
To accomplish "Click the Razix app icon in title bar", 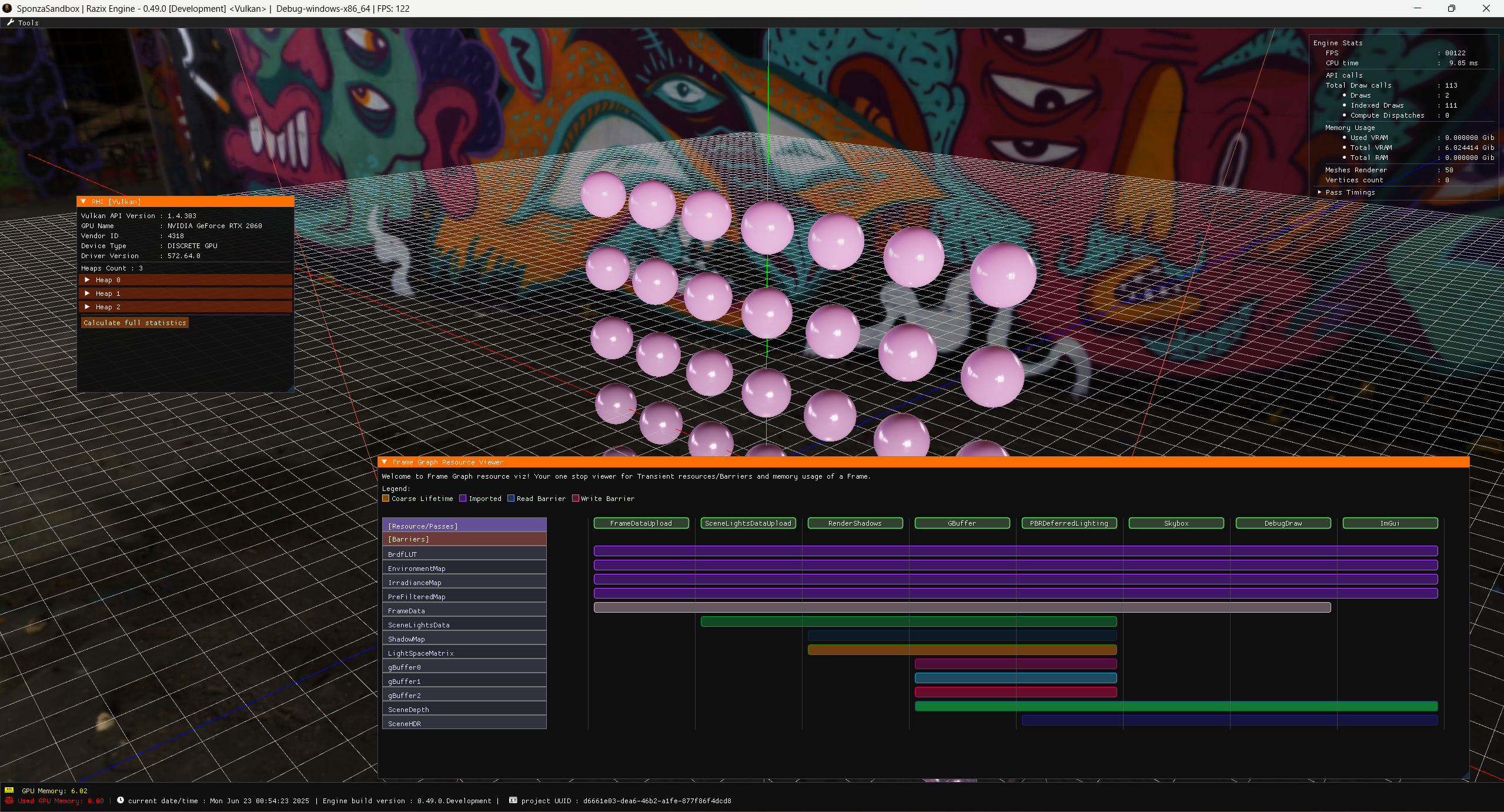I will [x=7, y=8].
